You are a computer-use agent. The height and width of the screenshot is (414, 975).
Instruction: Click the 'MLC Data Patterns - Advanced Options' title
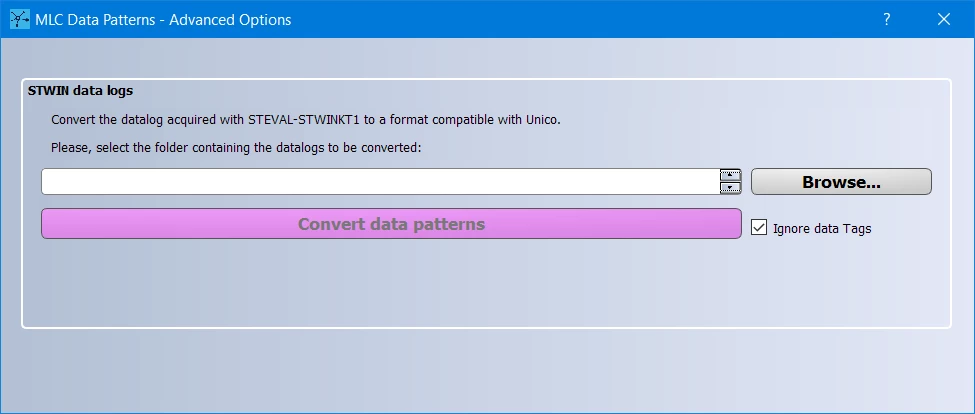click(x=163, y=20)
